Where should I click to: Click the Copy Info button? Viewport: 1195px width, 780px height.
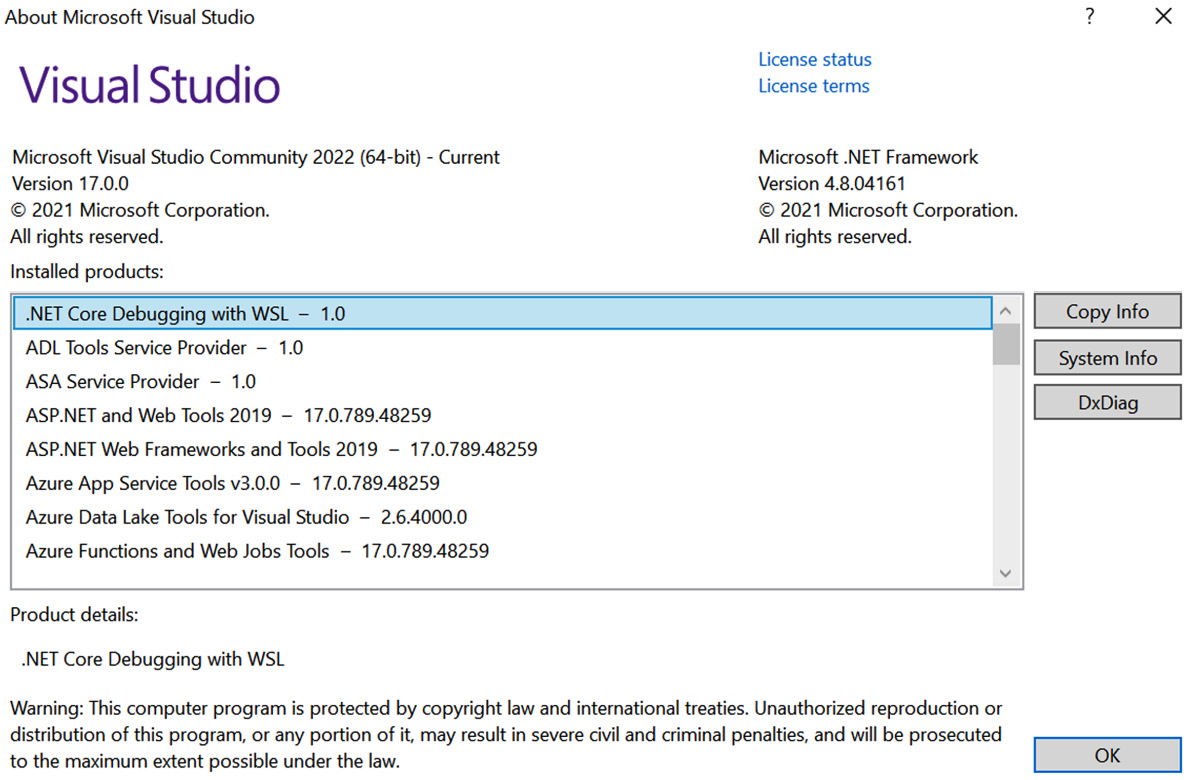(1107, 311)
